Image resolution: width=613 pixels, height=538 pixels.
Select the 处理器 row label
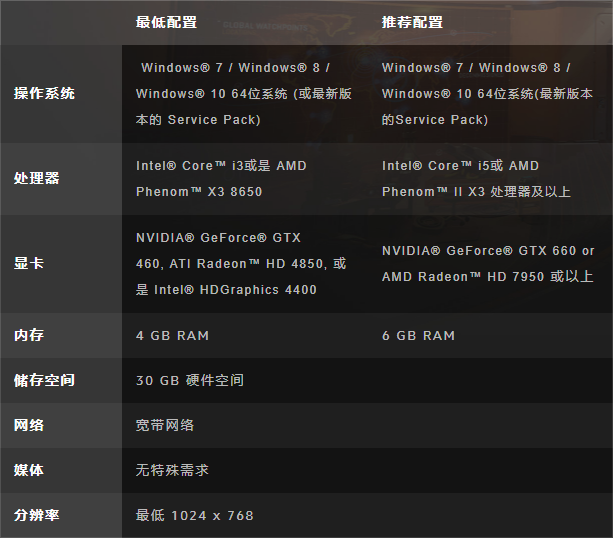36,178
